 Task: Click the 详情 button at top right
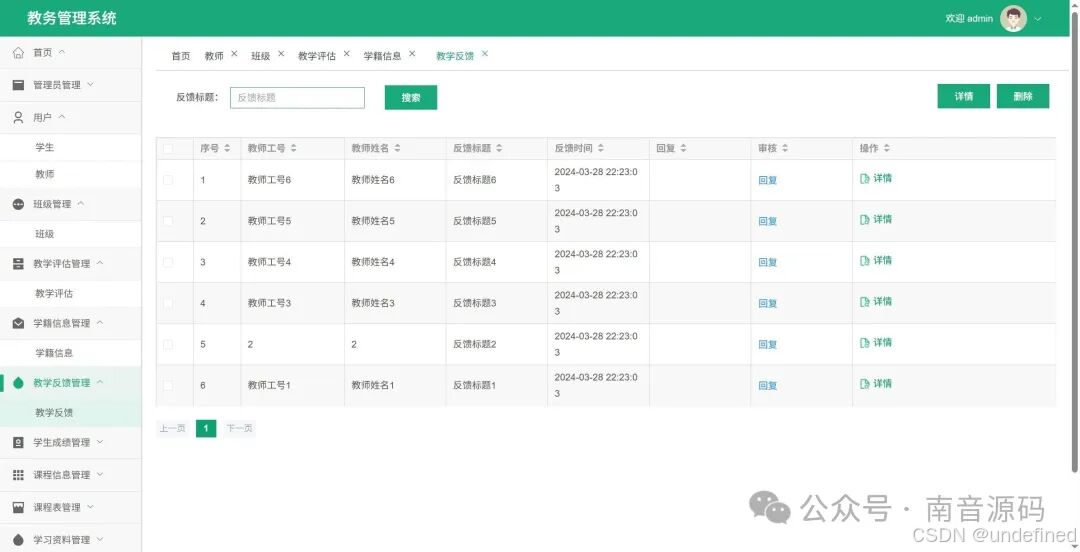964,96
